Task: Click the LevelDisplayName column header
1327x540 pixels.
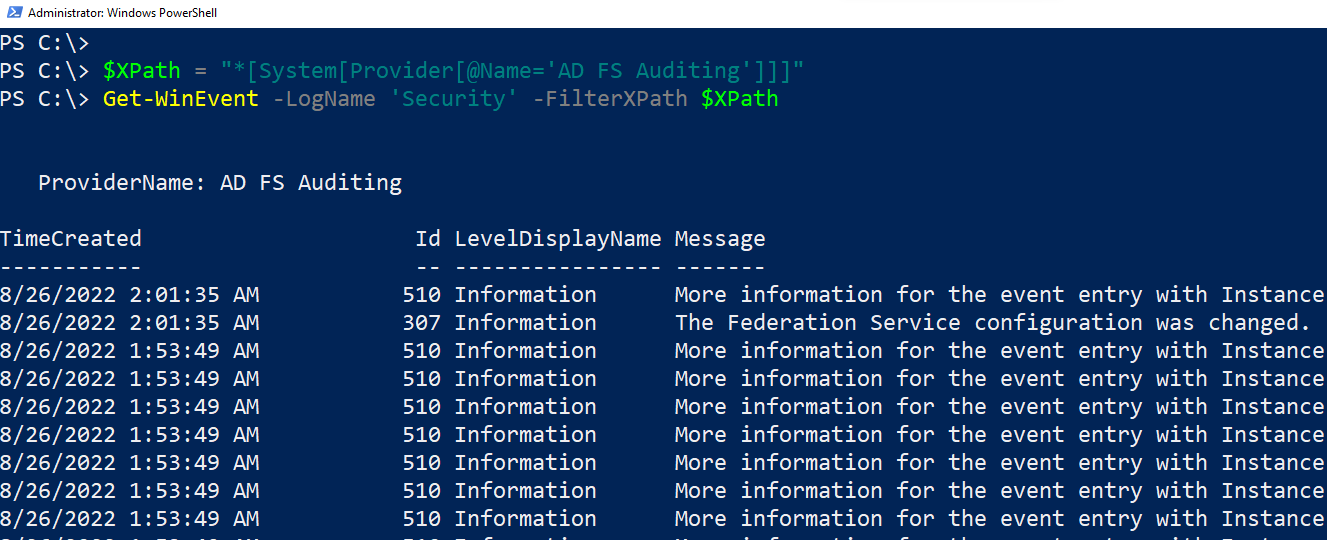Action: [x=557, y=239]
